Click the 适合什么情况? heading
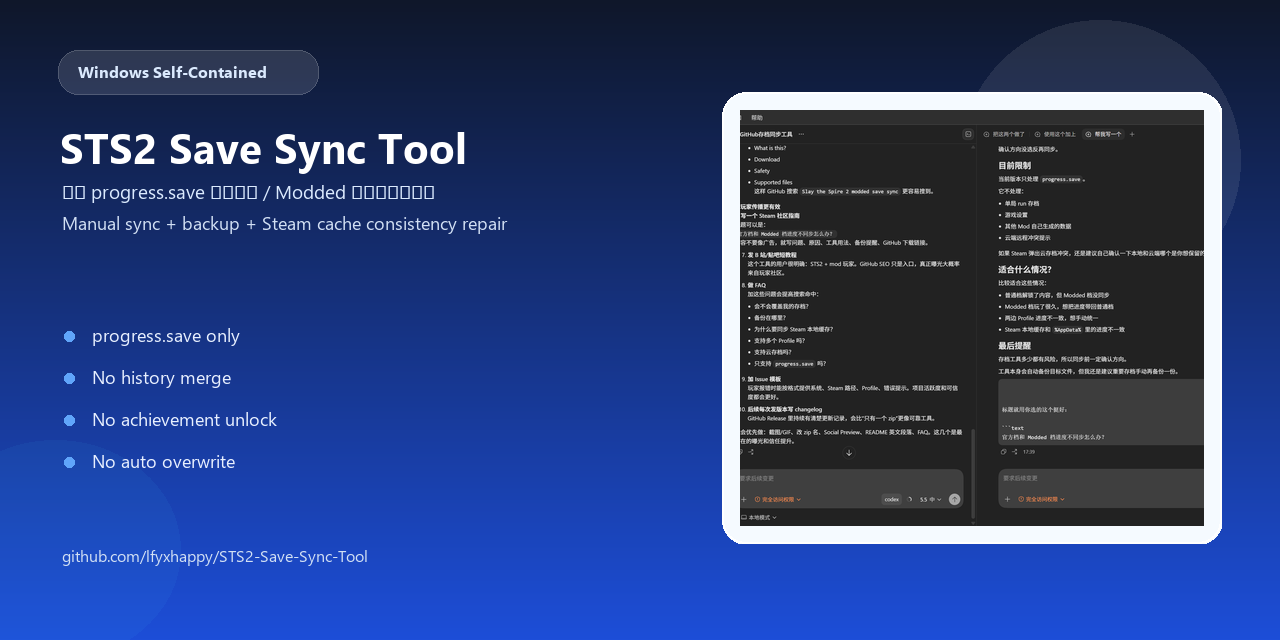The image size is (1280, 640). click(1025, 269)
